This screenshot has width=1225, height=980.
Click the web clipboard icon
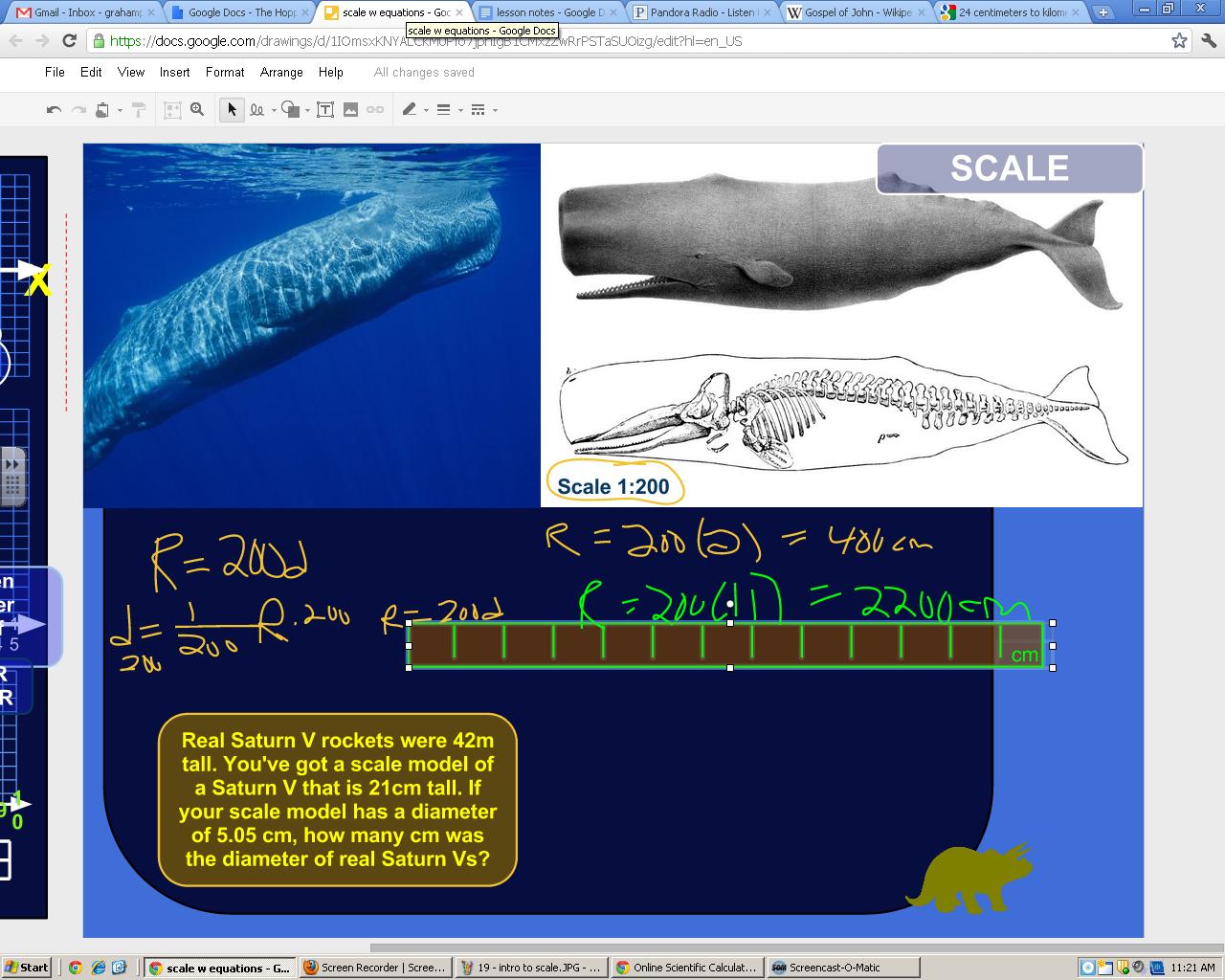(x=102, y=110)
